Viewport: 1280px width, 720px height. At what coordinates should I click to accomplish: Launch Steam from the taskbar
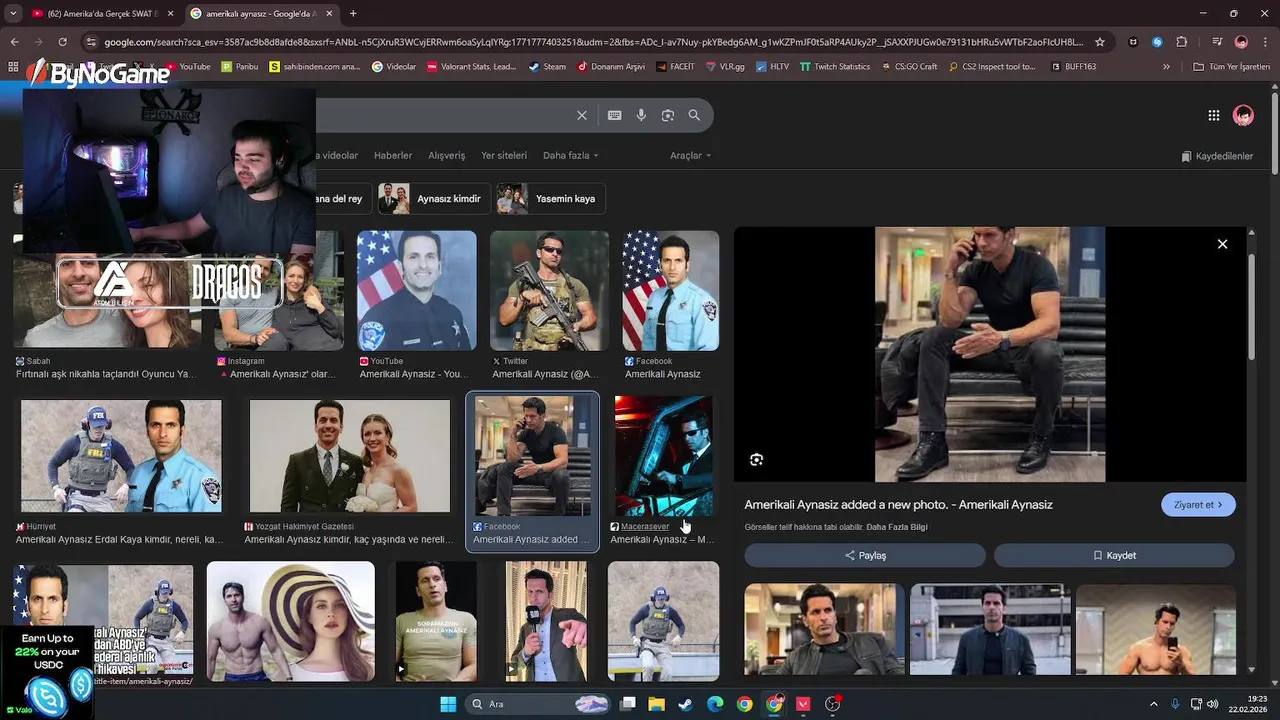685,704
